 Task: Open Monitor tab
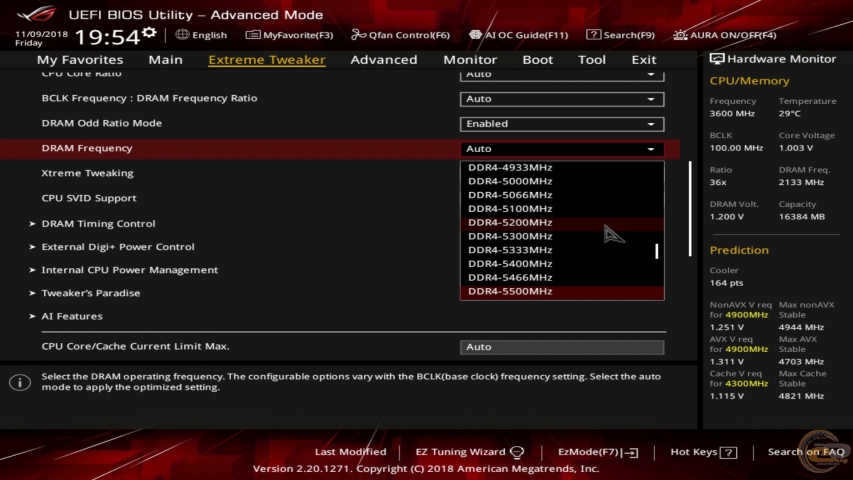pos(470,59)
